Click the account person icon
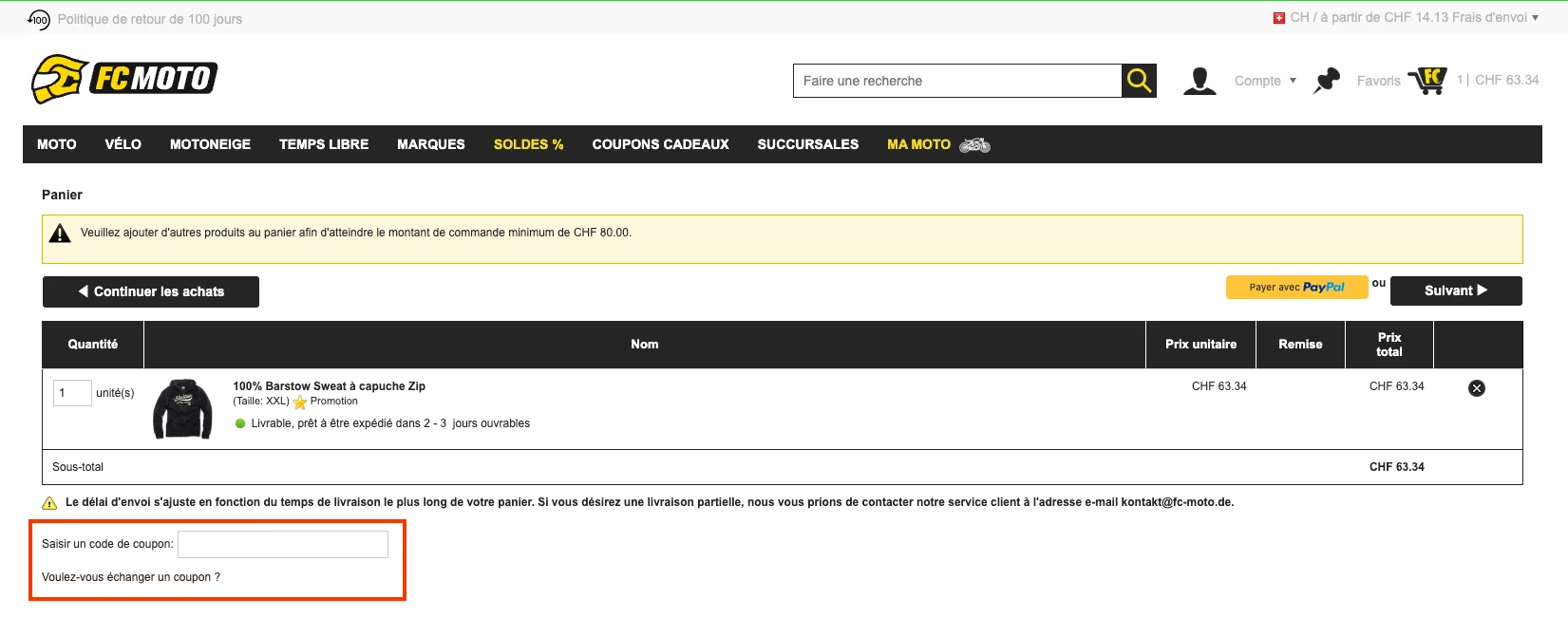The height and width of the screenshot is (618, 1568). click(x=1200, y=81)
